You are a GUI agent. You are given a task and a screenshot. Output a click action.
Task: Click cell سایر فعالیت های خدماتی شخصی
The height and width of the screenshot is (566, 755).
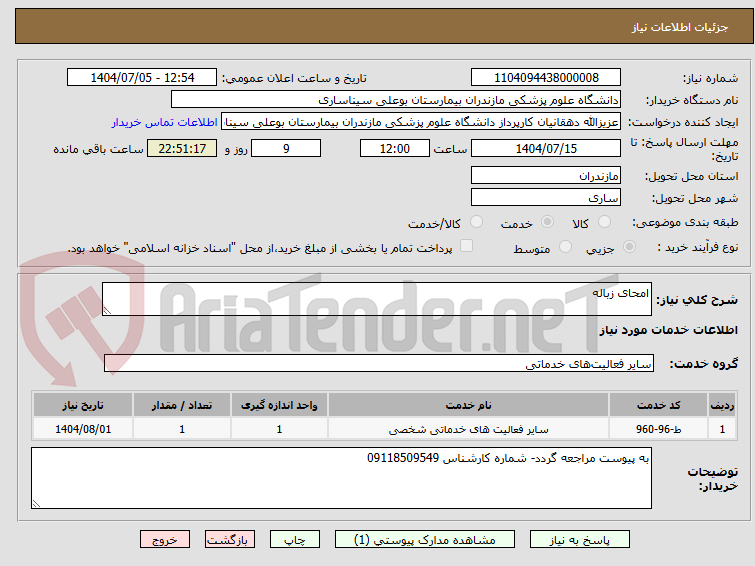[469, 429]
